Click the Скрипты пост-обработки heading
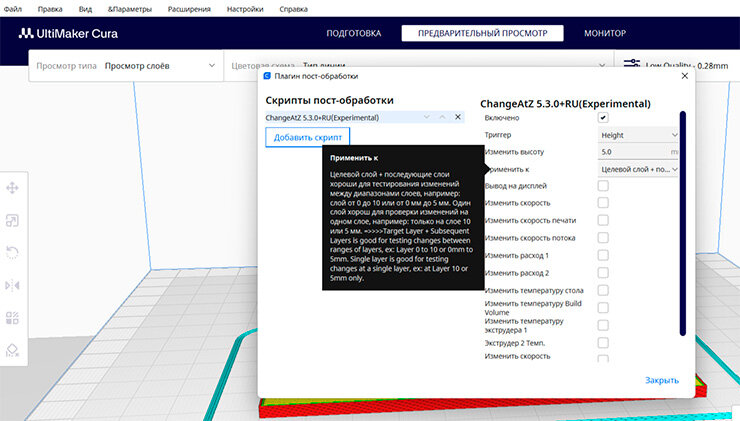Image resolution: width=740 pixels, height=421 pixels. (x=329, y=100)
